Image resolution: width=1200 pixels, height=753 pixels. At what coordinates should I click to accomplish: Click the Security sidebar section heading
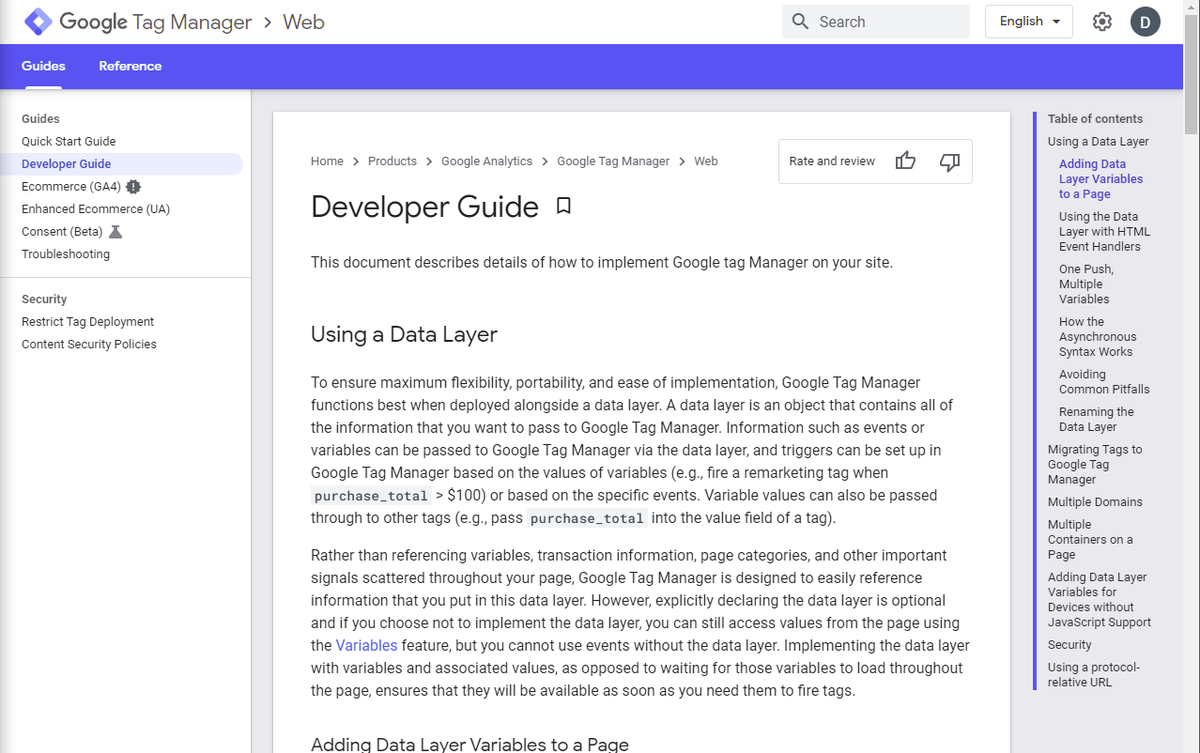[x=44, y=299]
